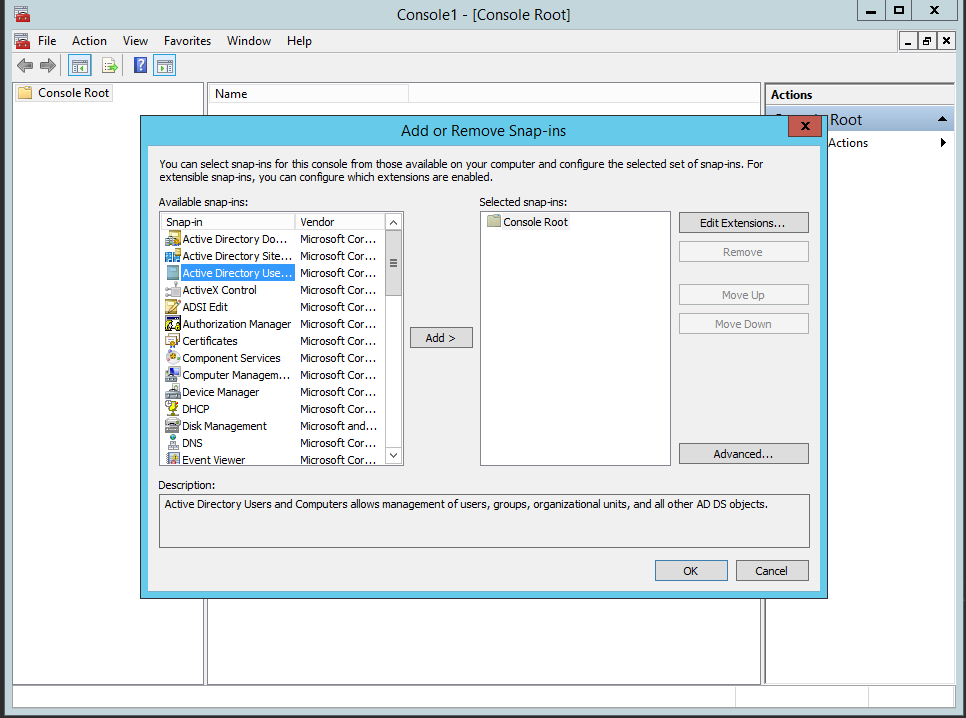The image size is (966, 718).
Task: Open the Favorites menu
Action: coord(187,41)
